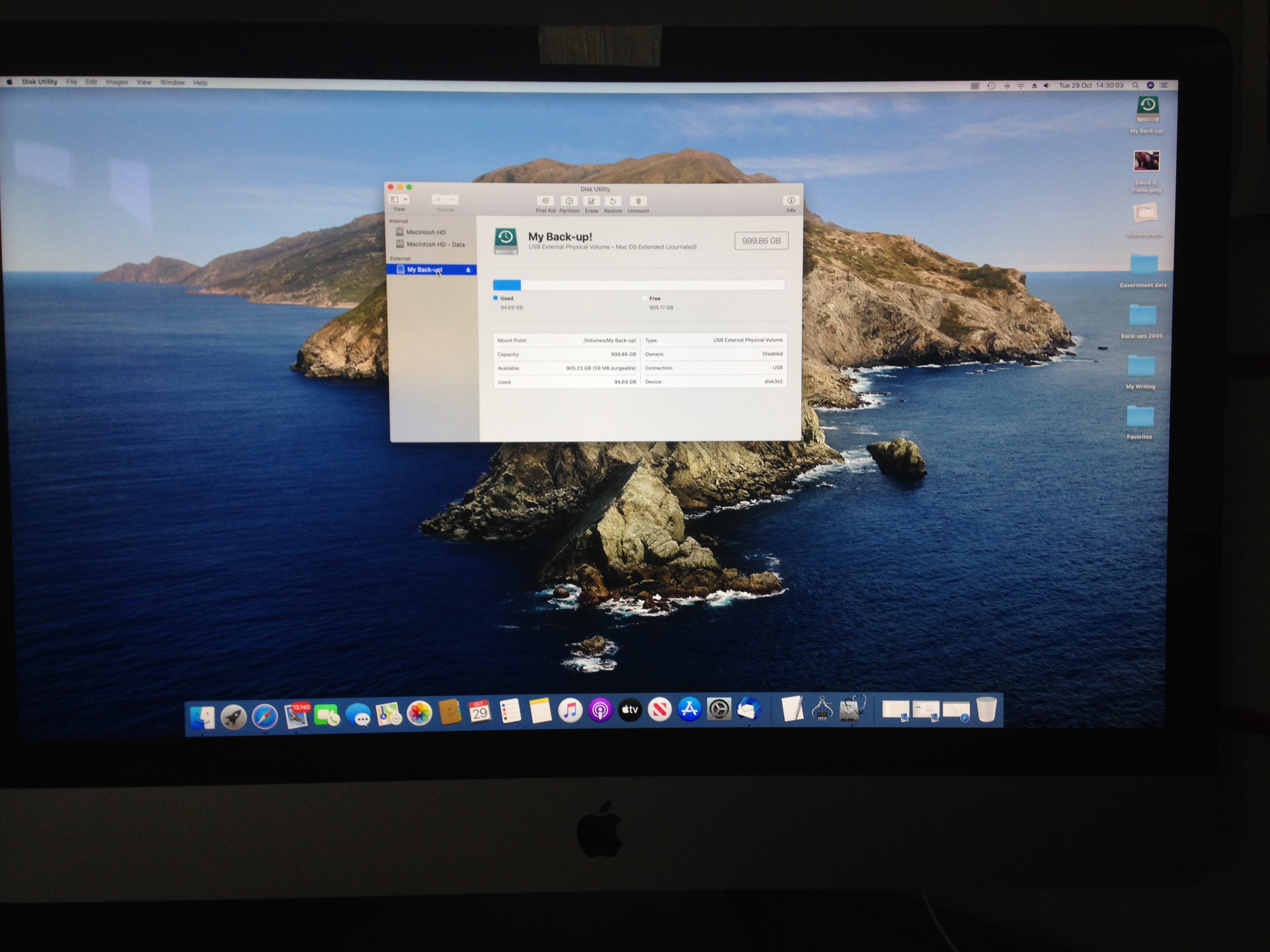Click the Time Machine menu bar icon
The width and height of the screenshot is (1270, 952).
point(991,86)
